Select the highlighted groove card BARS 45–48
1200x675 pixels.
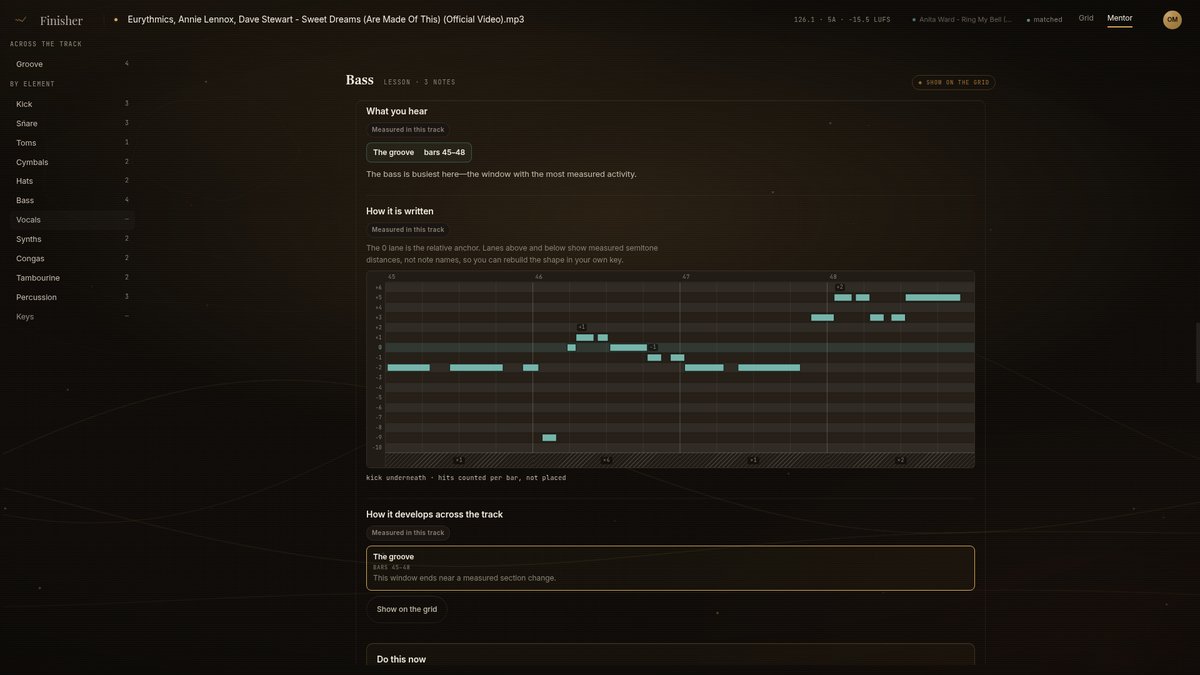pyautogui.click(x=670, y=568)
